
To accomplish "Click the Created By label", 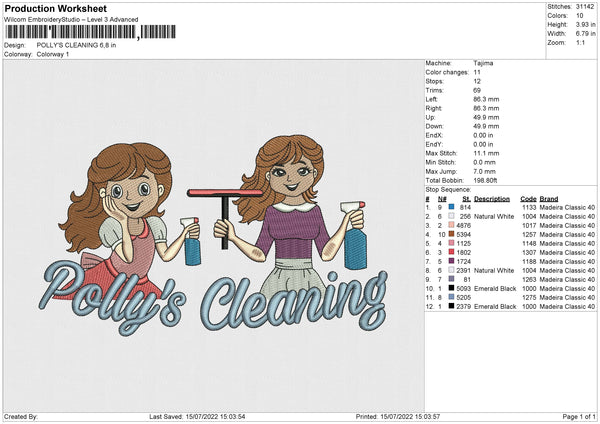I will pyautogui.click(x=21, y=416).
